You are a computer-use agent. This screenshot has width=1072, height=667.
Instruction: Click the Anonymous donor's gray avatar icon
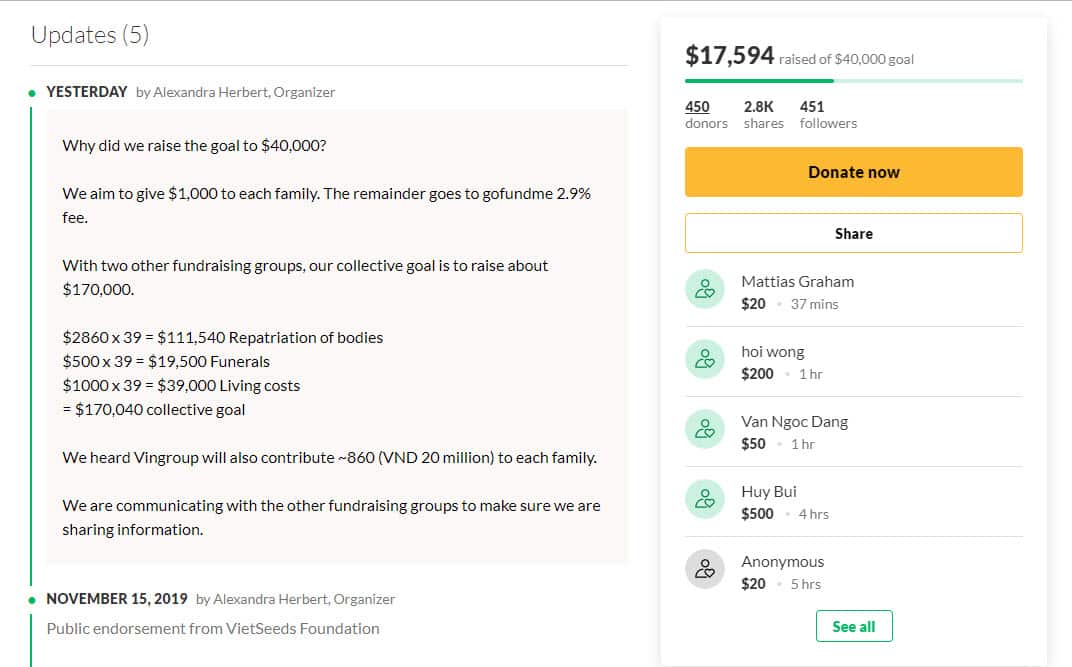[x=704, y=569]
